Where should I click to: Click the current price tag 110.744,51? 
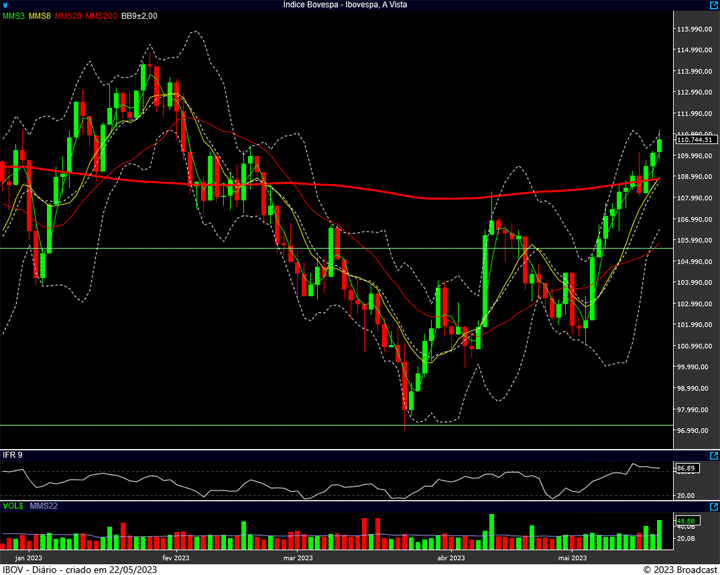tap(696, 140)
